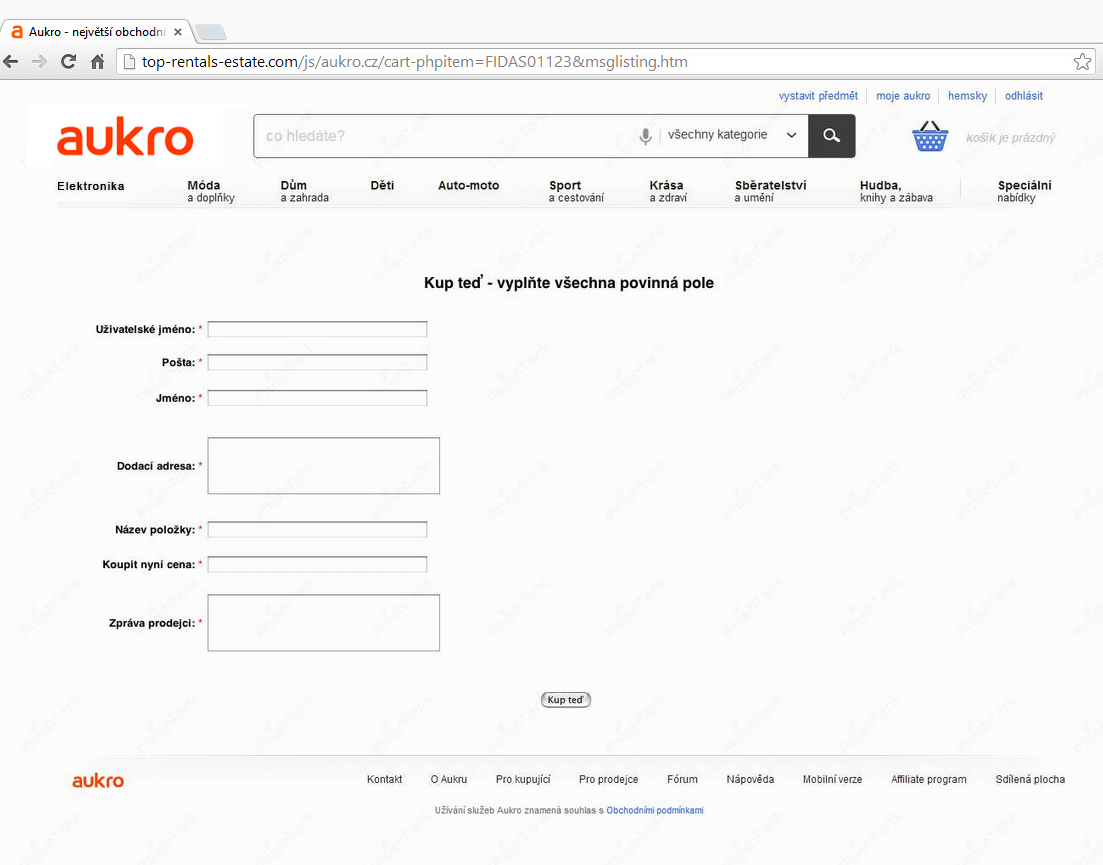
Task: Open a new tab button
Action: [x=210, y=32]
